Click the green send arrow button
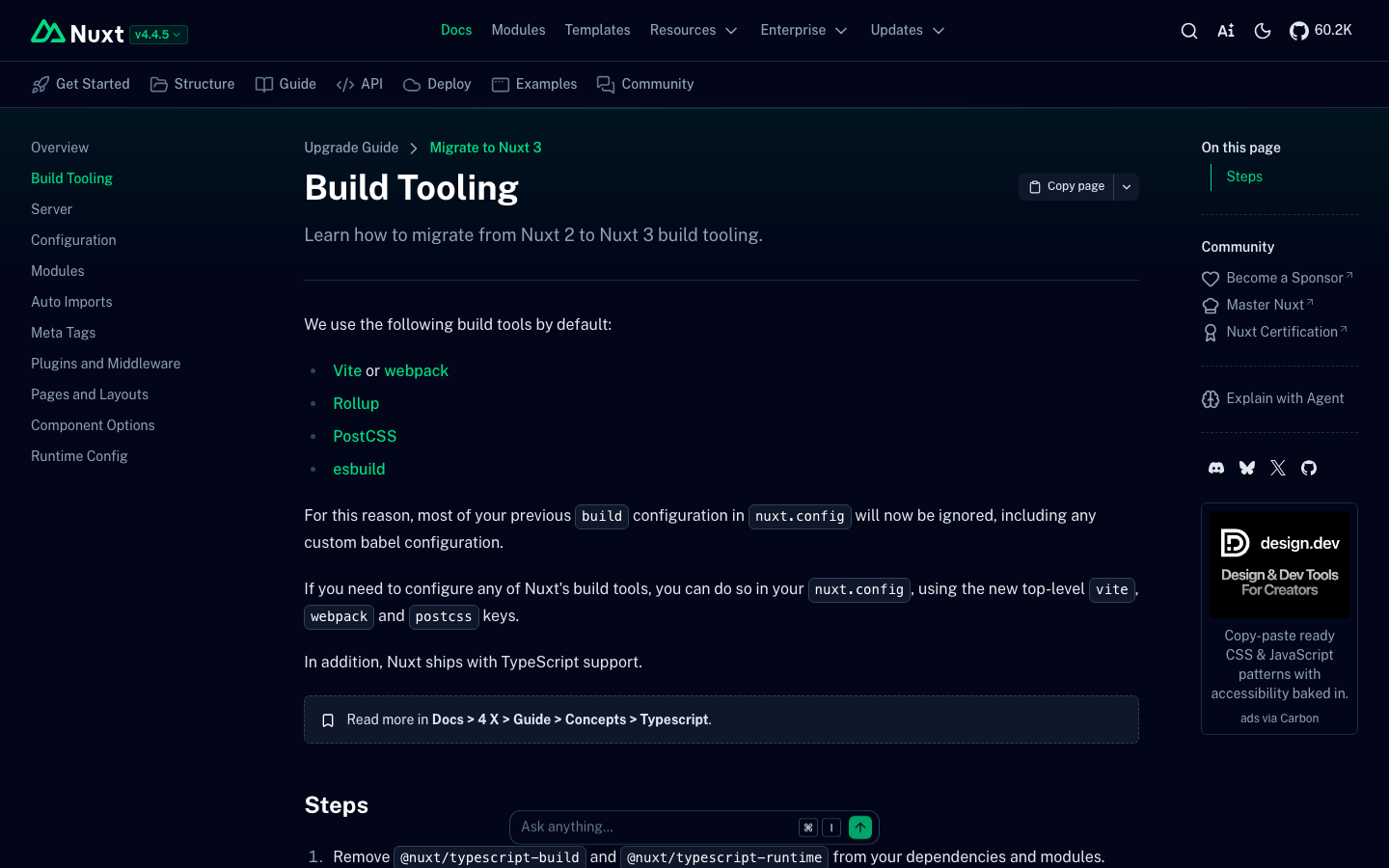Screen dimensions: 1389x868 click(x=860, y=827)
